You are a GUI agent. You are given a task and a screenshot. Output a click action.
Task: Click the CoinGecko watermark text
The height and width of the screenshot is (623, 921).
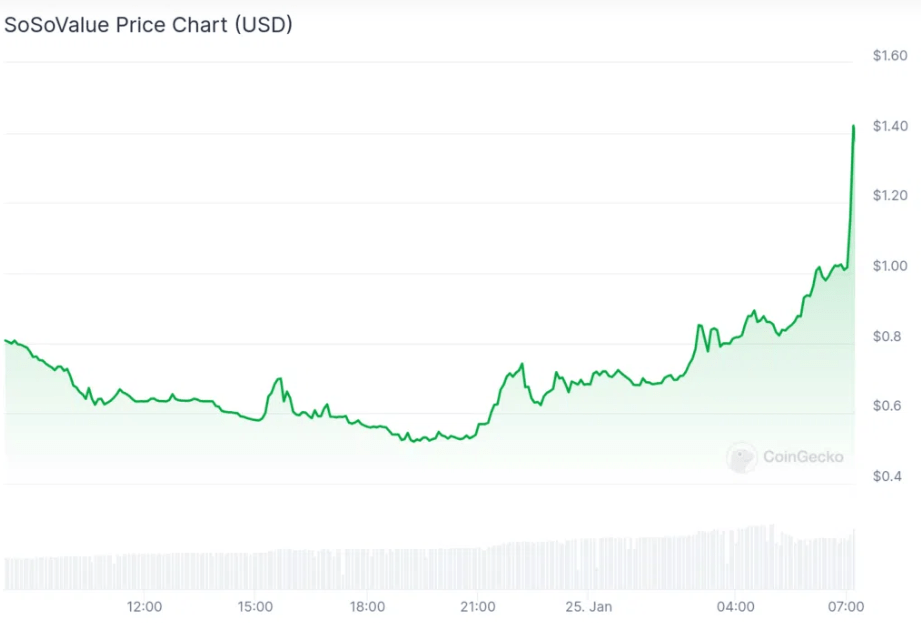coord(803,457)
